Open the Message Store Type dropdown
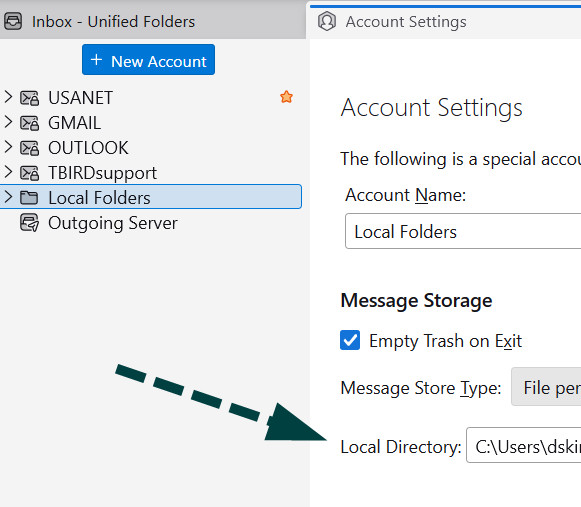Image resolution: width=581 pixels, height=507 pixels. click(546, 387)
